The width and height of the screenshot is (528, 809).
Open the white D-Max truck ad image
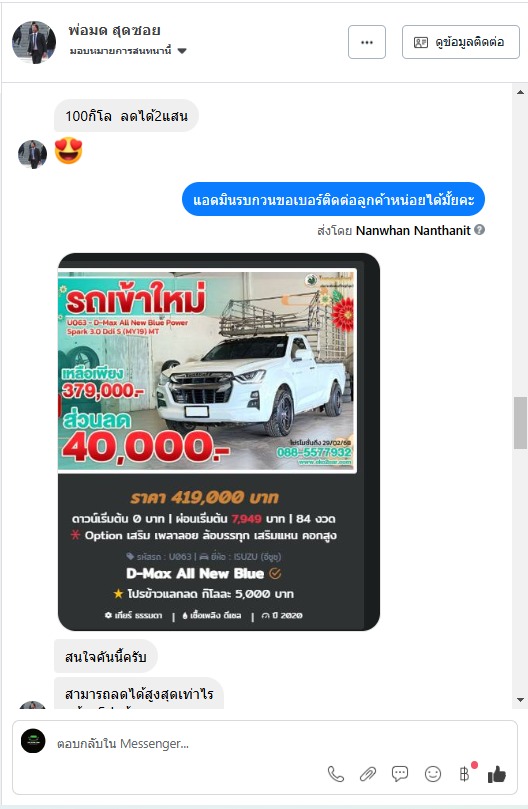coord(207,370)
